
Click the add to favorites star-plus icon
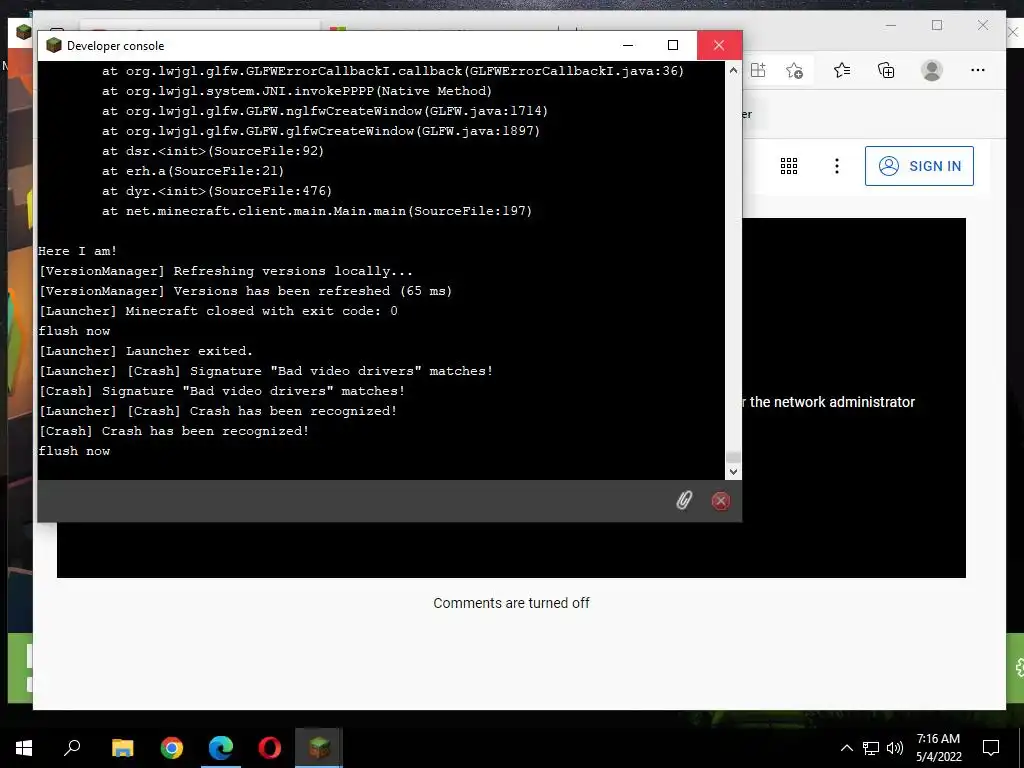click(794, 70)
